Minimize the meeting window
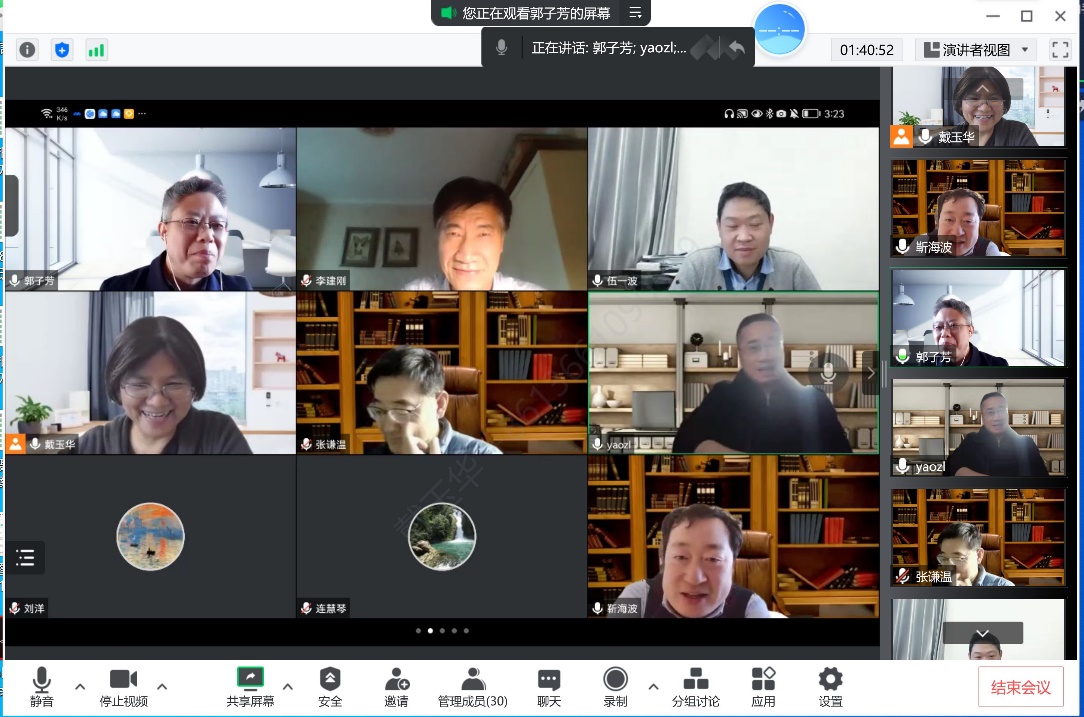The height and width of the screenshot is (717, 1084). click(993, 15)
